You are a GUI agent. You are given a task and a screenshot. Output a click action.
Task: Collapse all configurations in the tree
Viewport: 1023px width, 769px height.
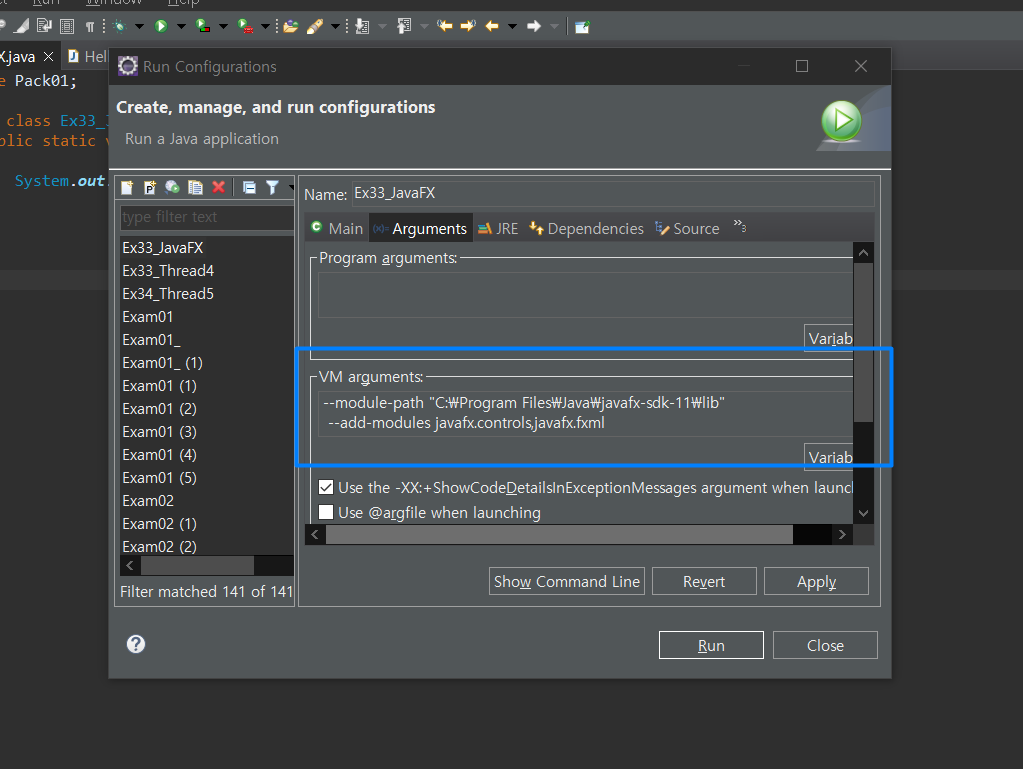coord(249,188)
